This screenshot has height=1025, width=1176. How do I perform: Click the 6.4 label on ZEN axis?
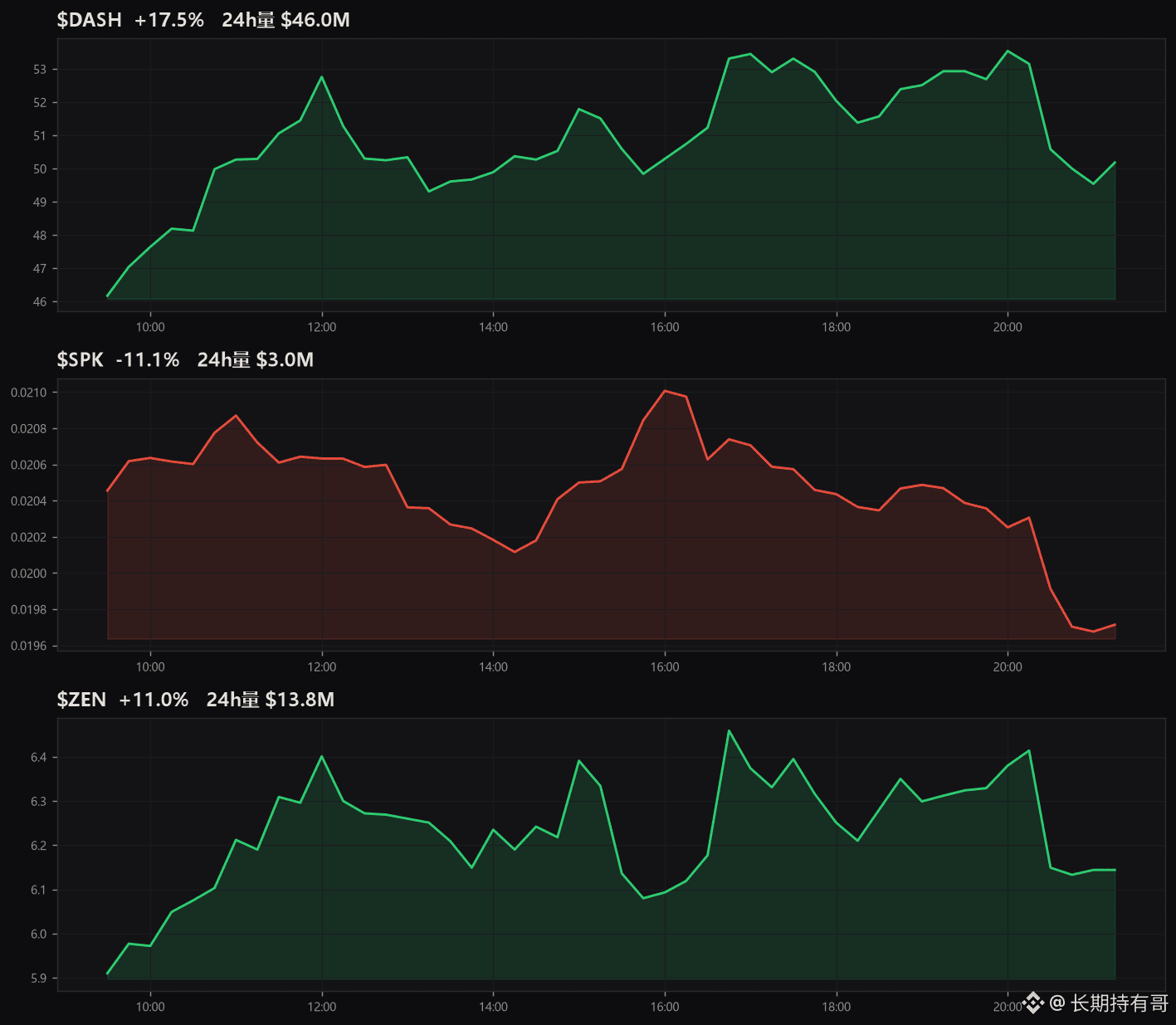click(x=39, y=758)
